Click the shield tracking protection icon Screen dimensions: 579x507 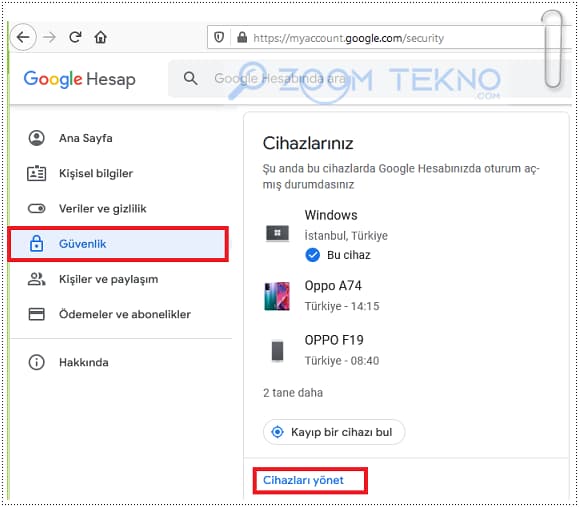pyautogui.click(x=219, y=37)
